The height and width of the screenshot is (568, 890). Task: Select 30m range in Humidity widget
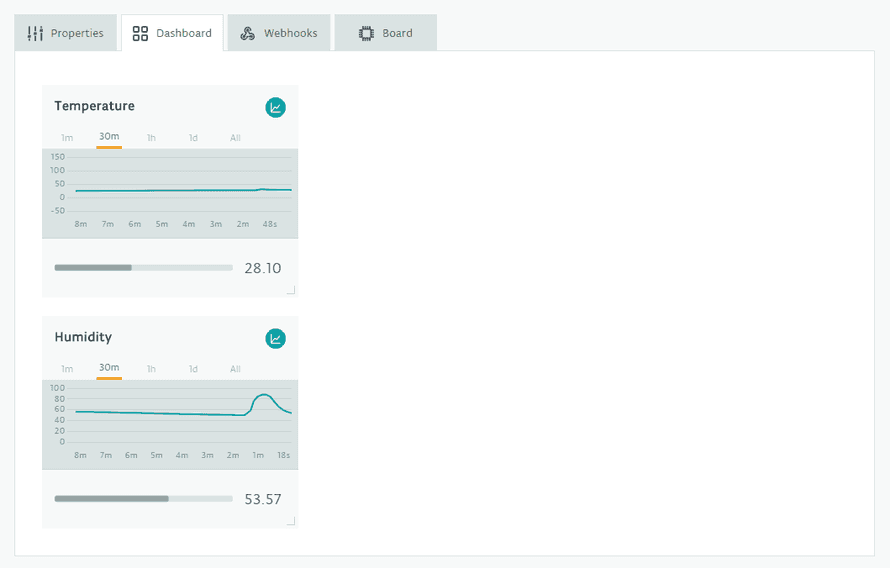coord(109,368)
